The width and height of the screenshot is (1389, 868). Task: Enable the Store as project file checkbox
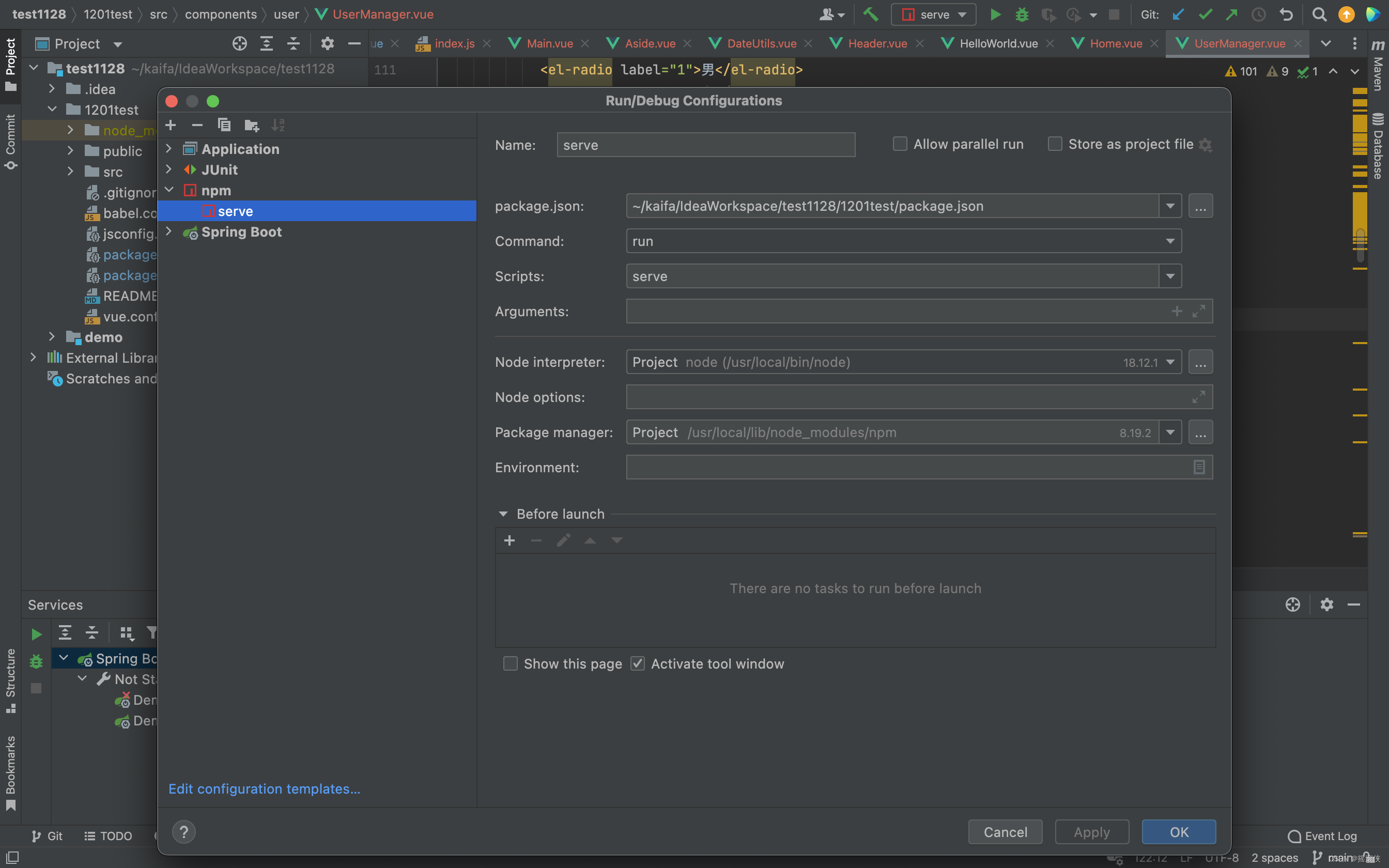pyautogui.click(x=1054, y=144)
